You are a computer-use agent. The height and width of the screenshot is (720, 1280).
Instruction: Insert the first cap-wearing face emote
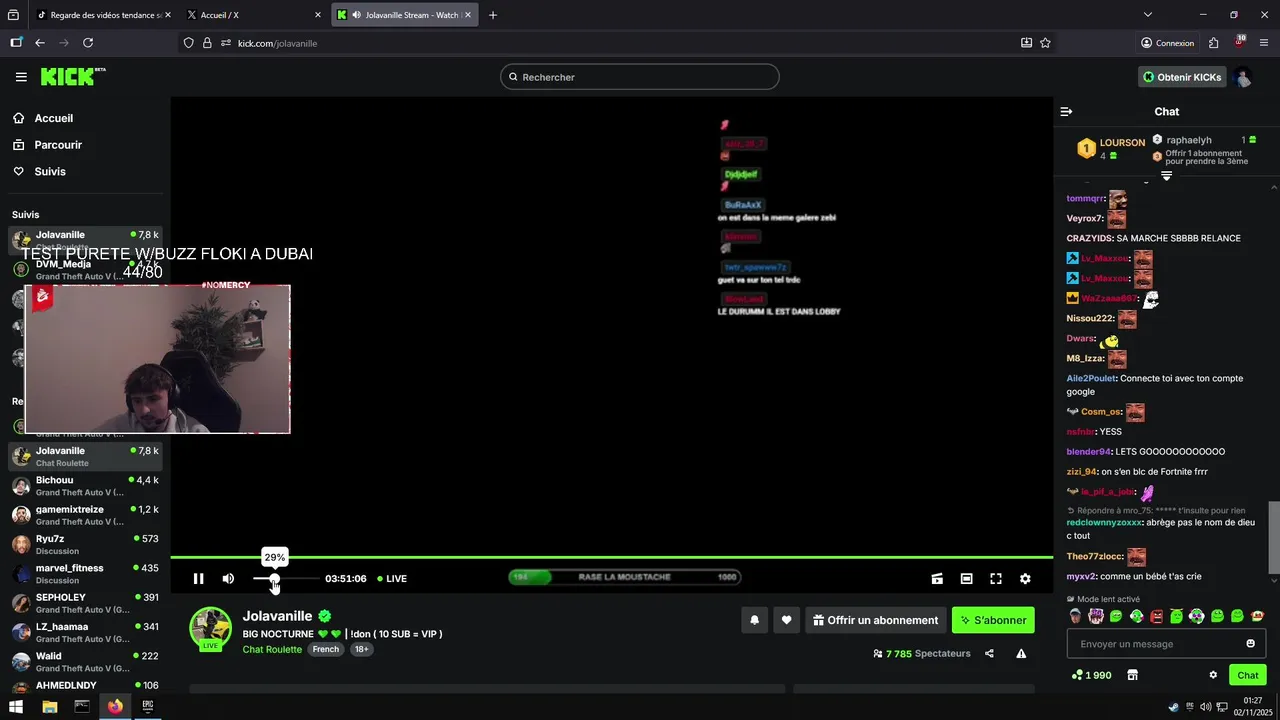pos(1075,616)
